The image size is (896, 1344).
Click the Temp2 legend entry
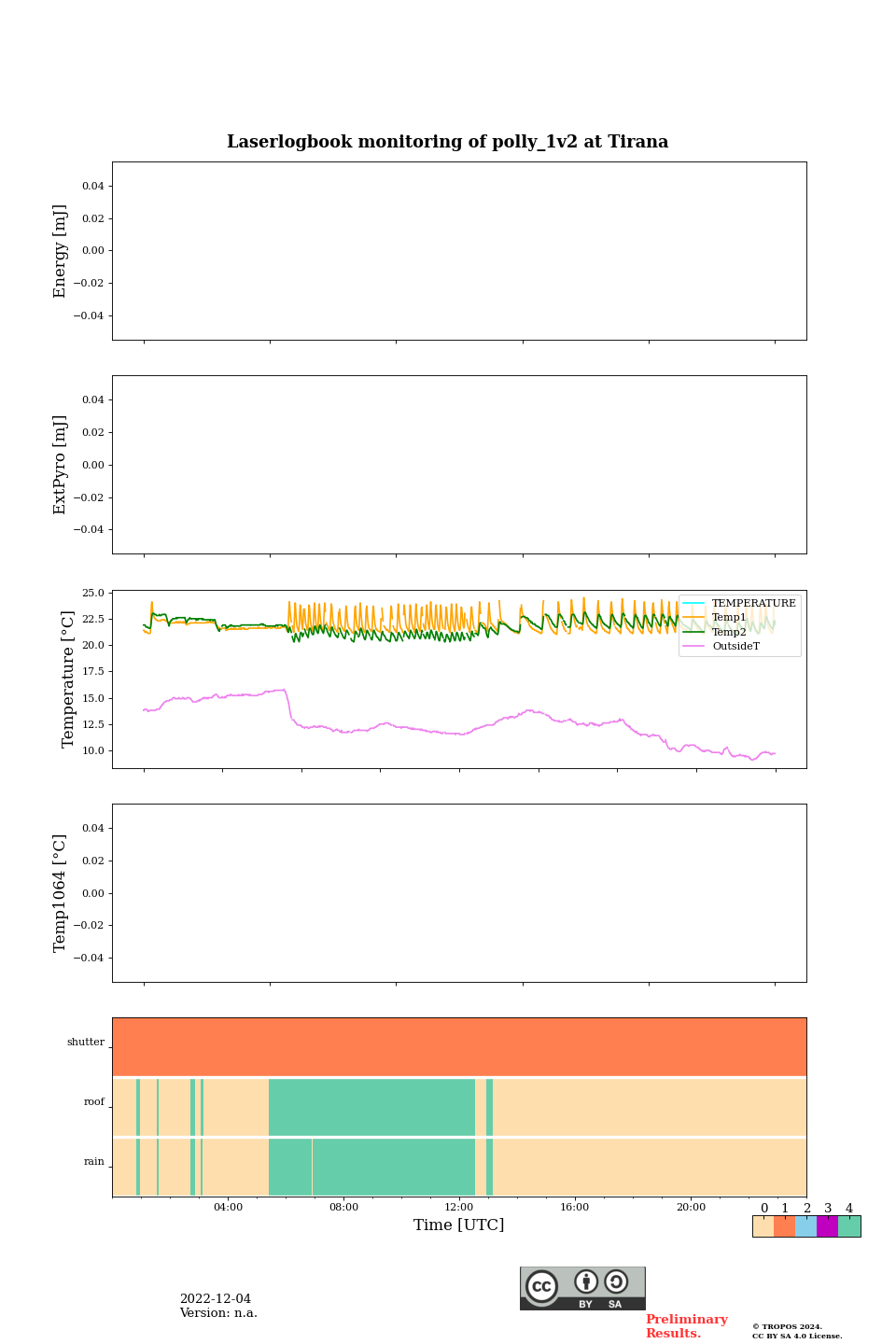pyautogui.click(x=715, y=632)
